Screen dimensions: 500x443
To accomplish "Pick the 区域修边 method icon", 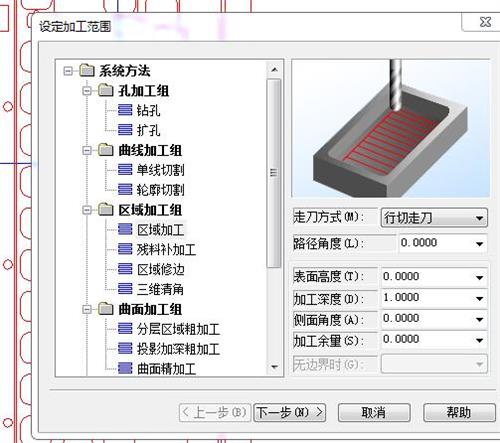I will (x=125, y=269).
